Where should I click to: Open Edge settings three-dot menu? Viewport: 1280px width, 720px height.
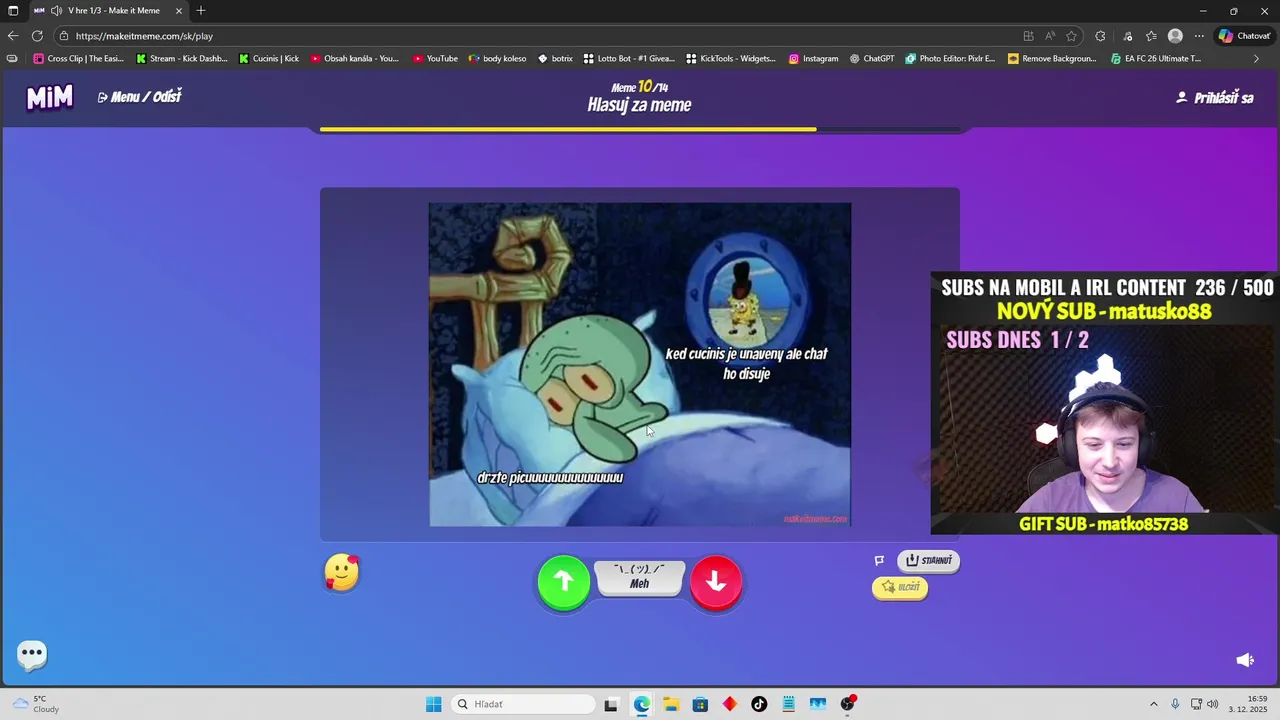1199,36
